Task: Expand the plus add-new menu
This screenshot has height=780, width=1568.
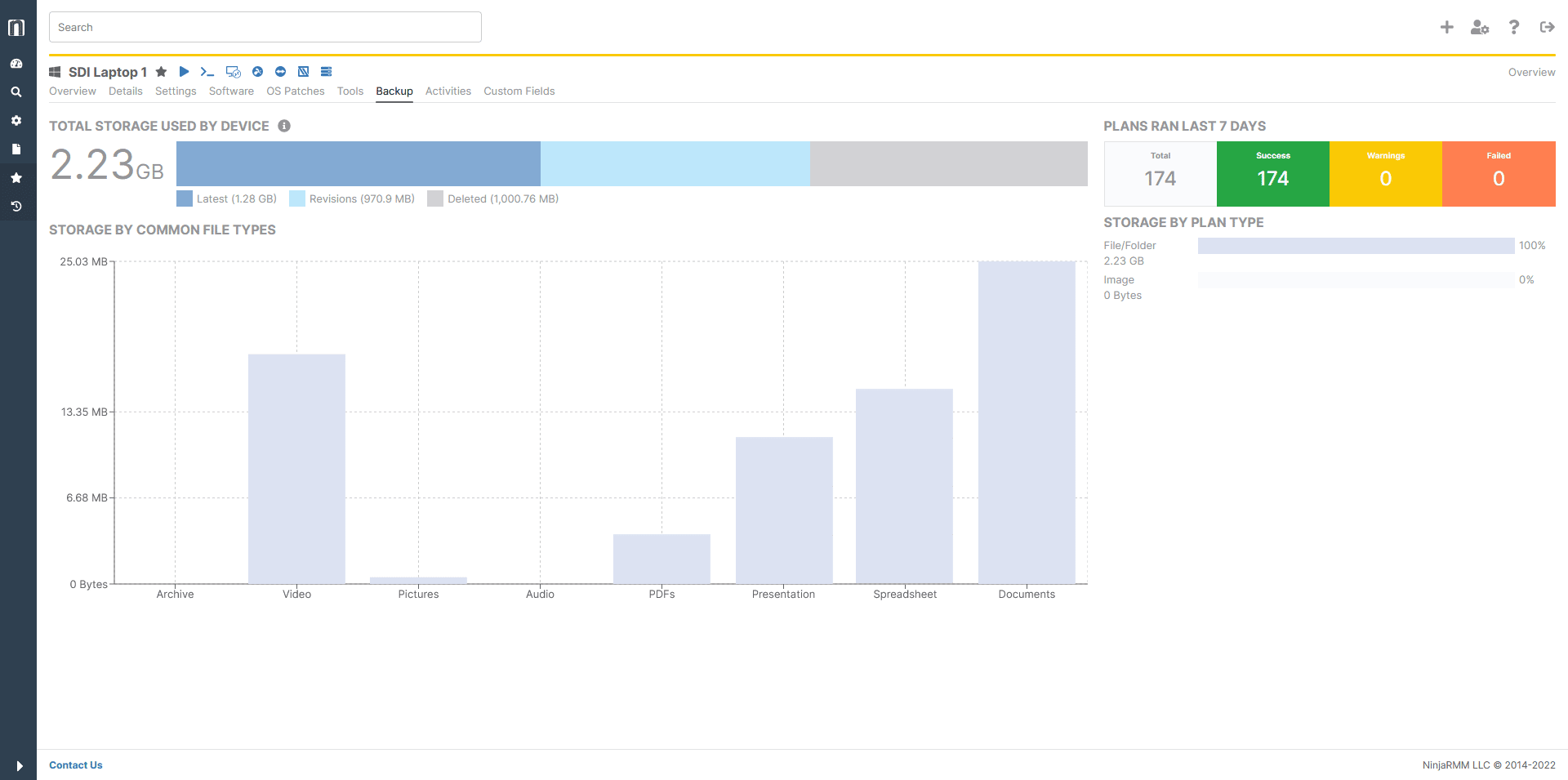Action: 1446,27
